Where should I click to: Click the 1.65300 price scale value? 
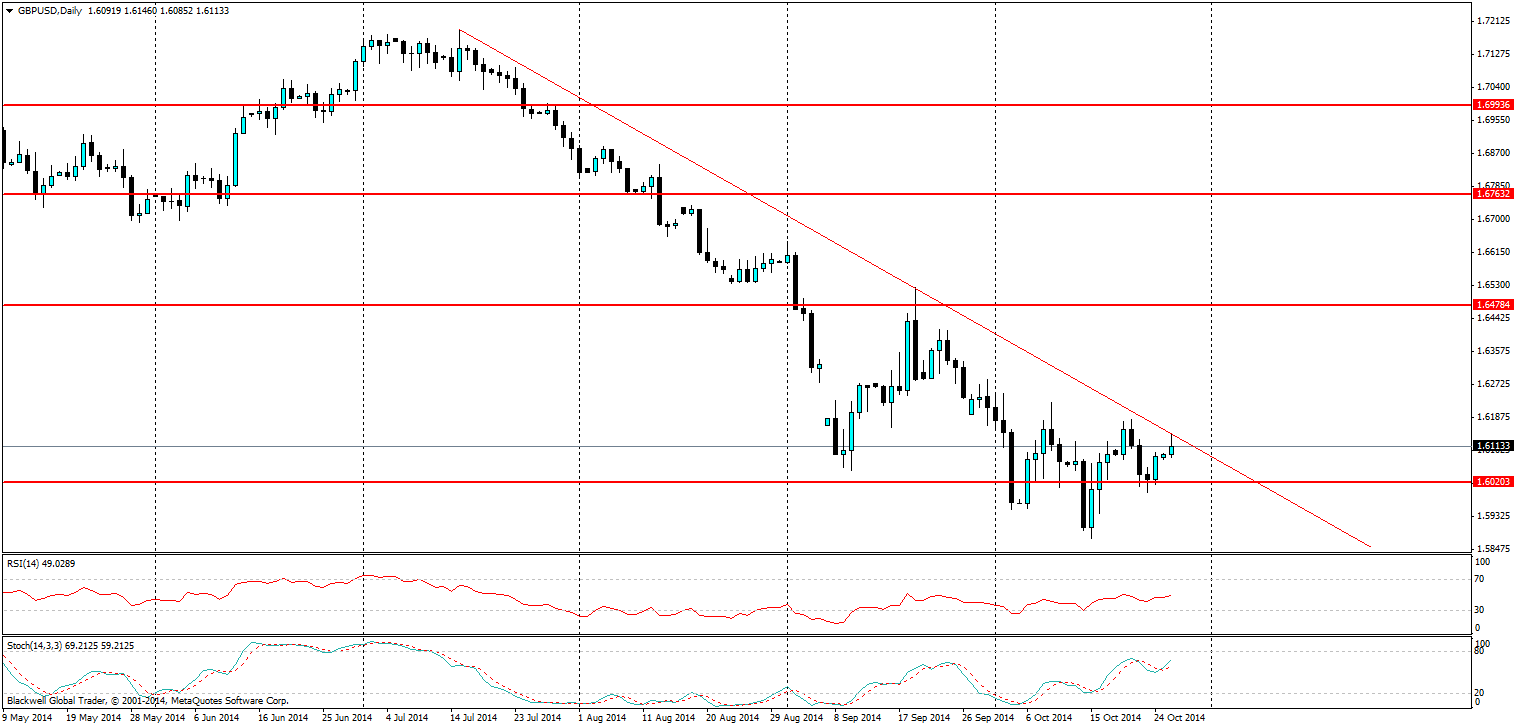(x=1492, y=285)
